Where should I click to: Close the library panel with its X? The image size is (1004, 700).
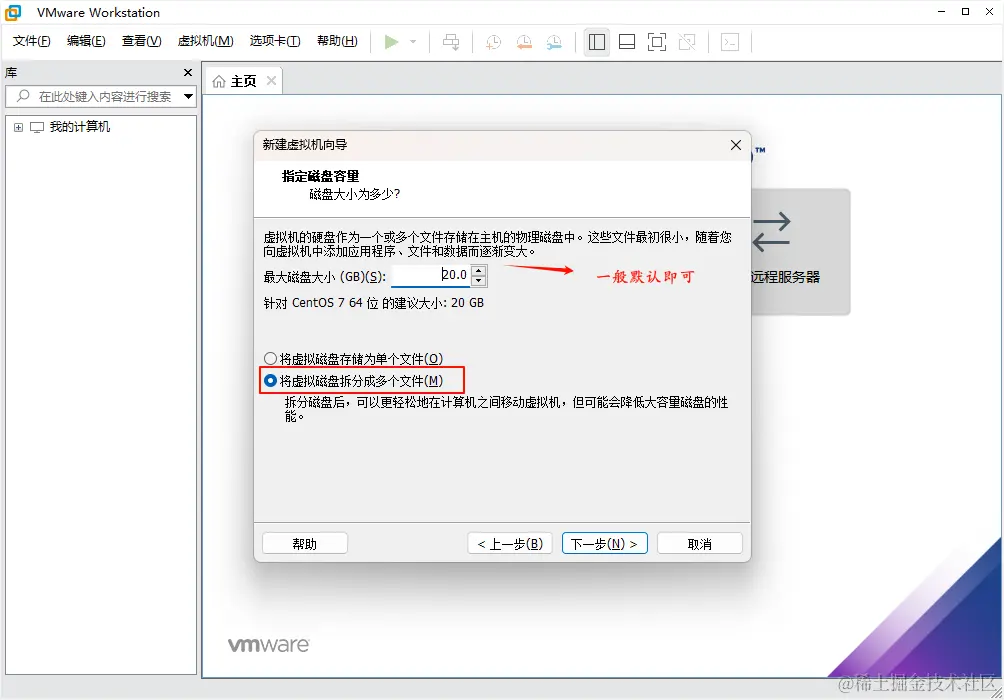(x=188, y=72)
